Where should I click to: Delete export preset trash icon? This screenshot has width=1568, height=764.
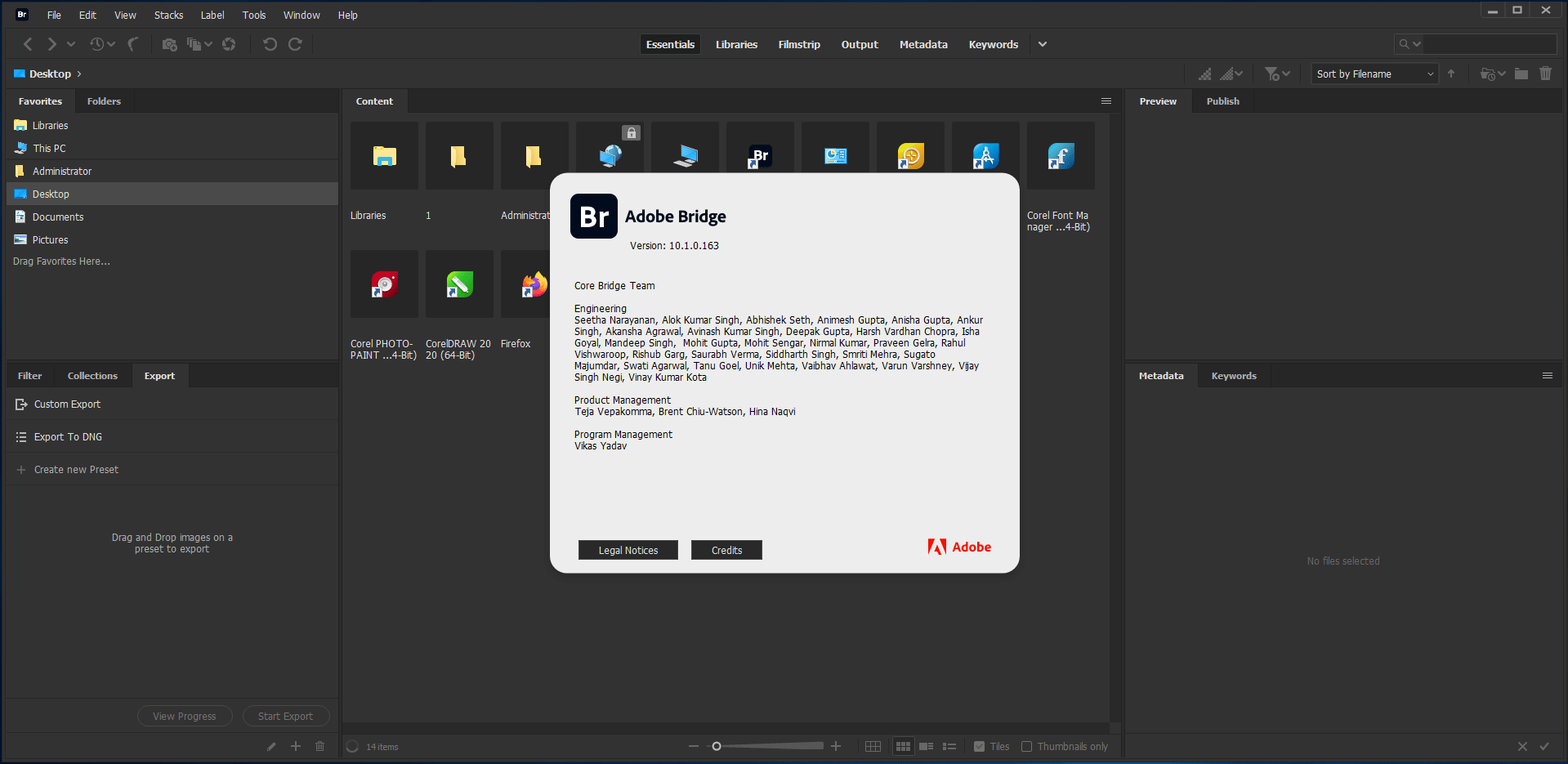coord(319,746)
